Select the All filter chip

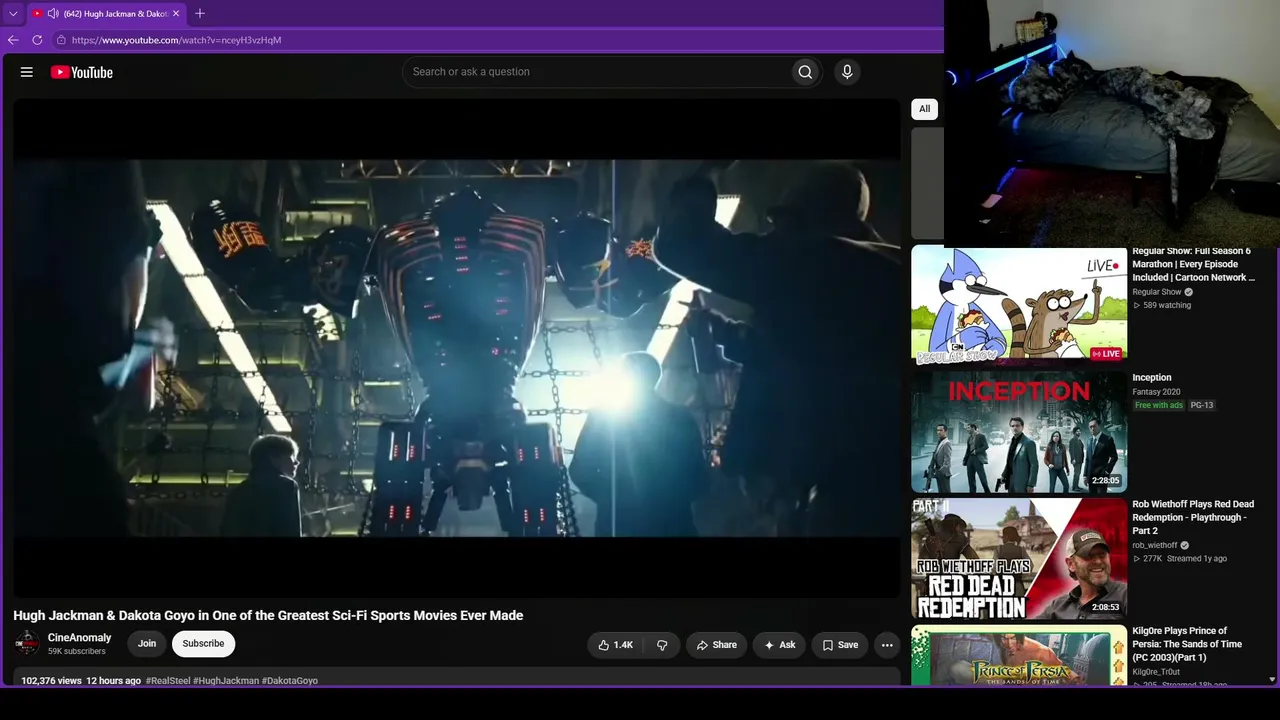pos(924,109)
